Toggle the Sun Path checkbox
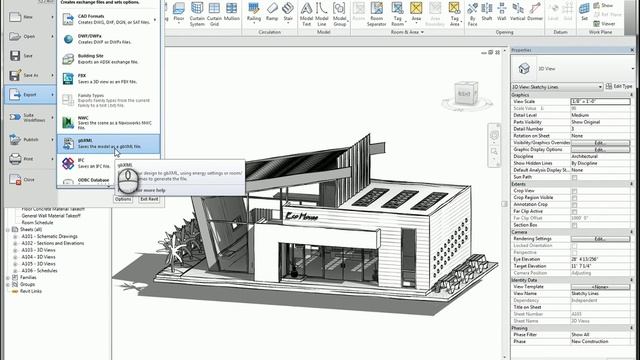 [574, 177]
